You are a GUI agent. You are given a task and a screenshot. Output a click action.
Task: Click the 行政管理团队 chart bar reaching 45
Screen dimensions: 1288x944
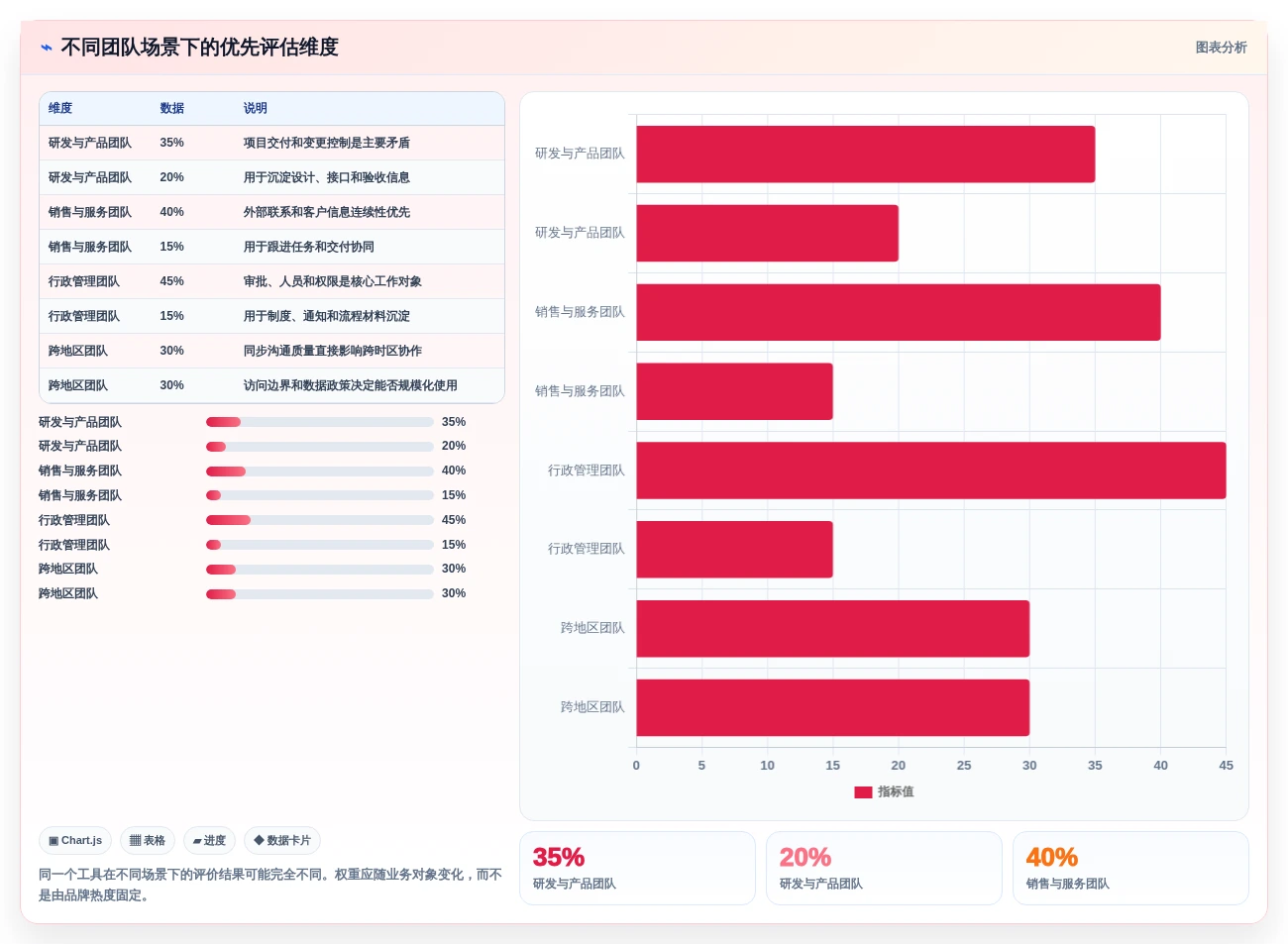931,471
